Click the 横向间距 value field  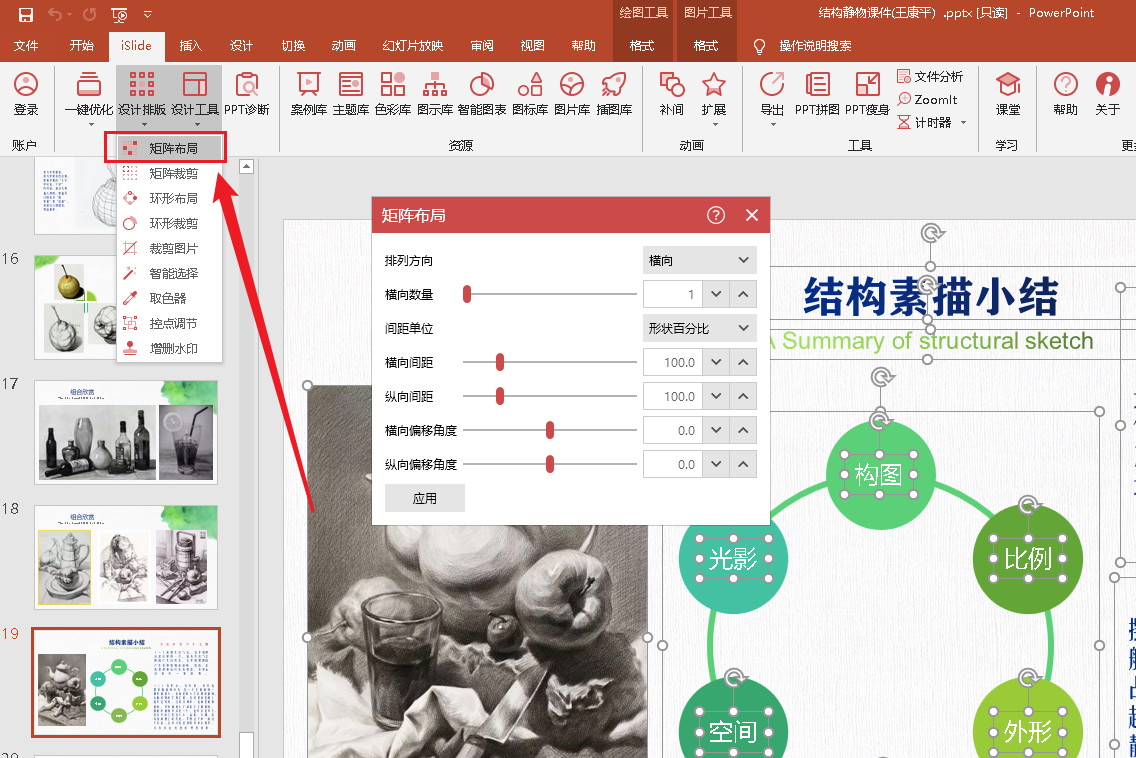(x=672, y=362)
